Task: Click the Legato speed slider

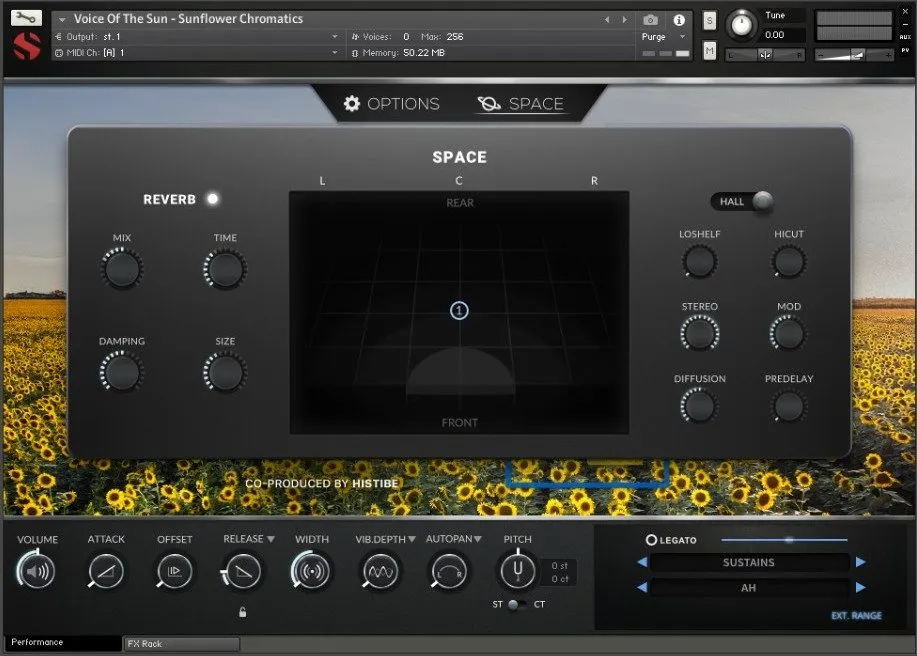Action: (784, 540)
